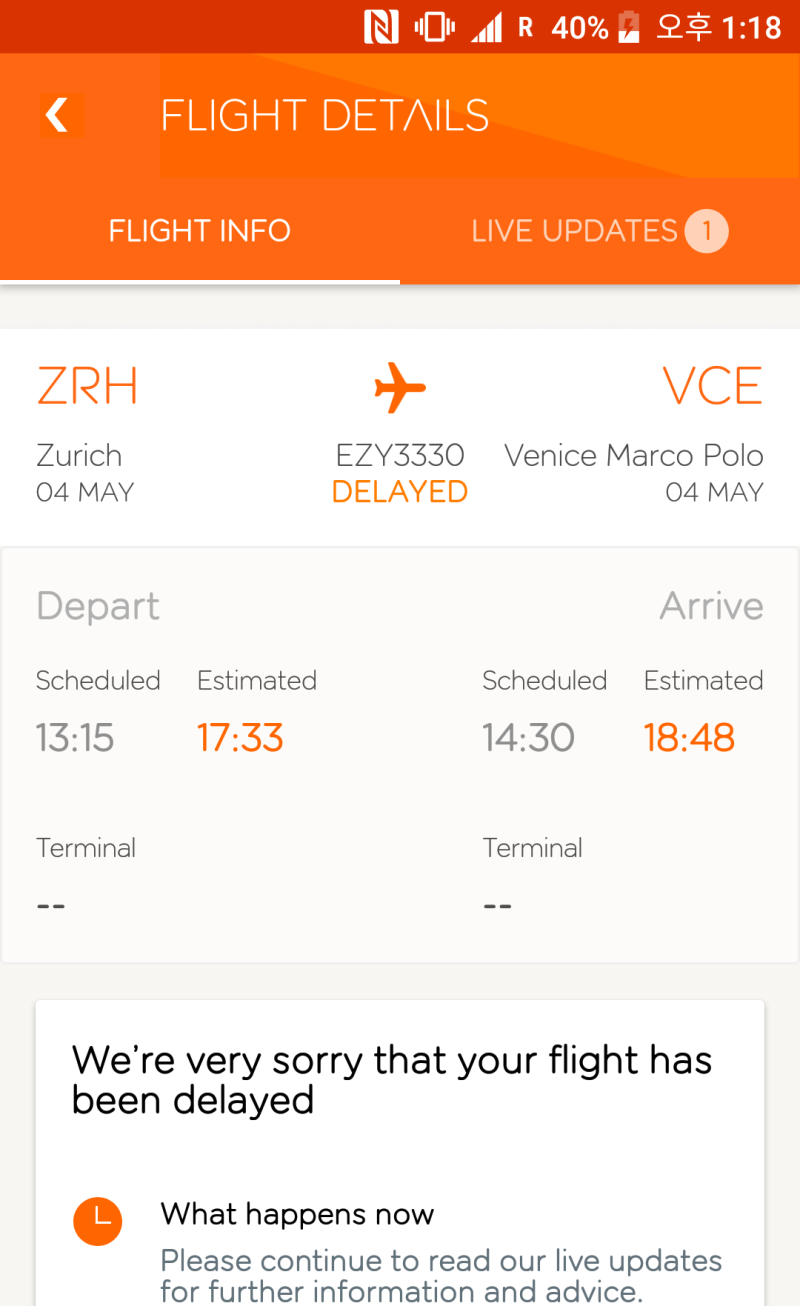
Task: Tap the VCE arrival airport code
Action: (712, 387)
